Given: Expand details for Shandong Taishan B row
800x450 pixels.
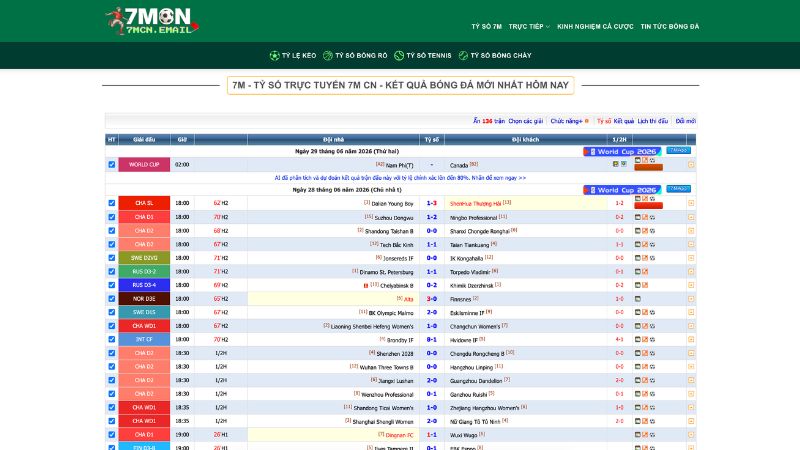Looking at the screenshot, I should pos(691,231).
